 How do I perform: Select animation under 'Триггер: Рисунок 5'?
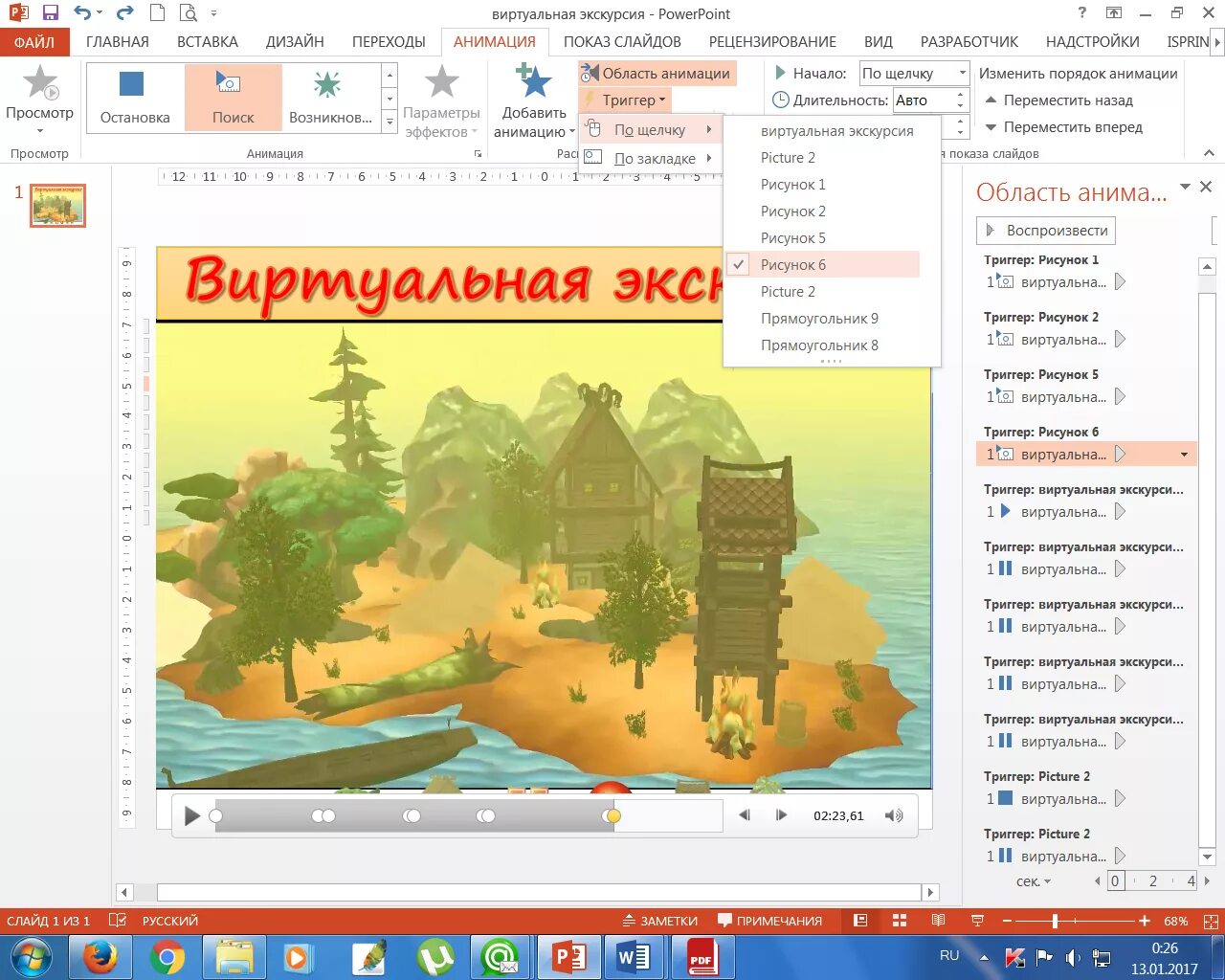[x=1086, y=397]
